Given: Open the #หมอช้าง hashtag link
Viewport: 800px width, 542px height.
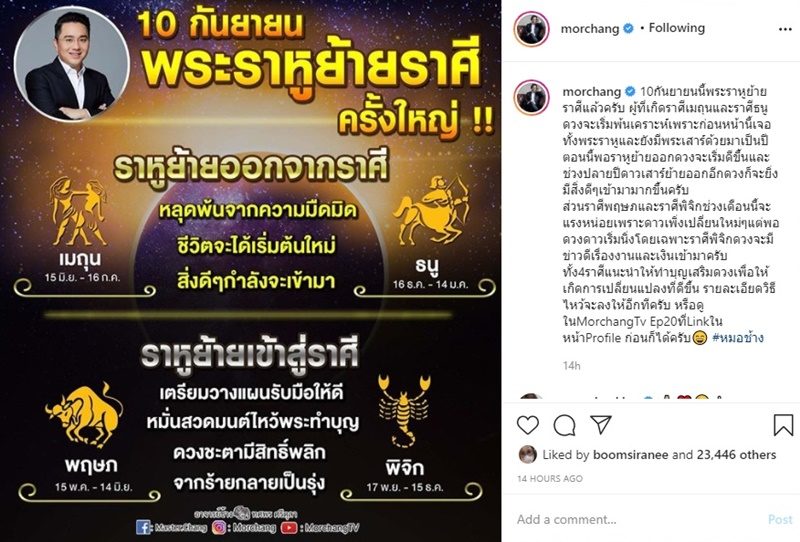Looking at the screenshot, I should click(738, 338).
